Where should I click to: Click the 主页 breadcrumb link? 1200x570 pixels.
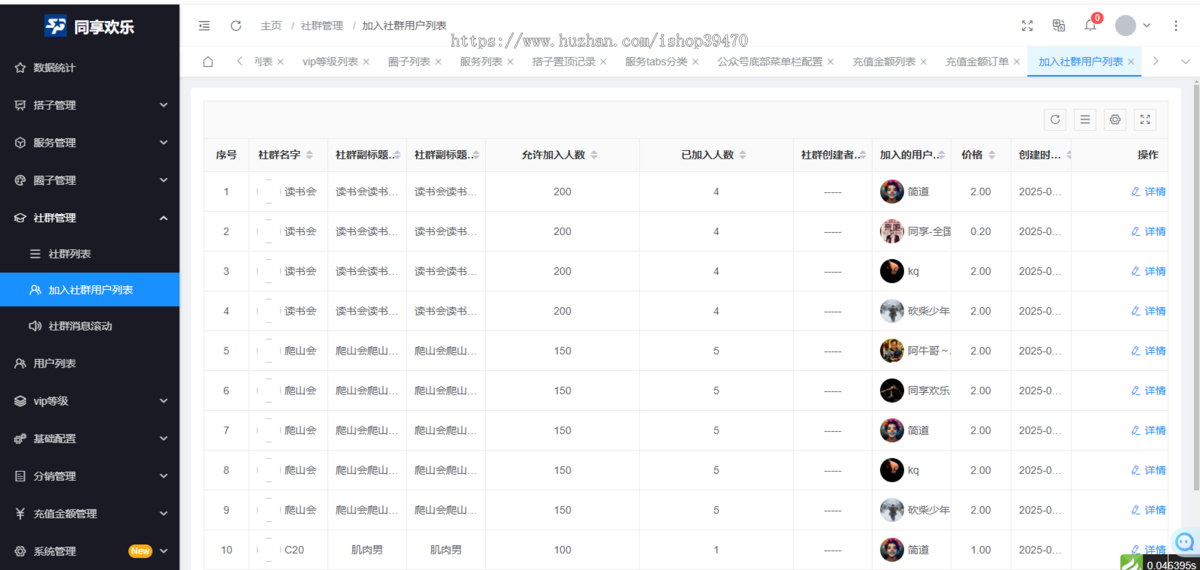(270, 26)
